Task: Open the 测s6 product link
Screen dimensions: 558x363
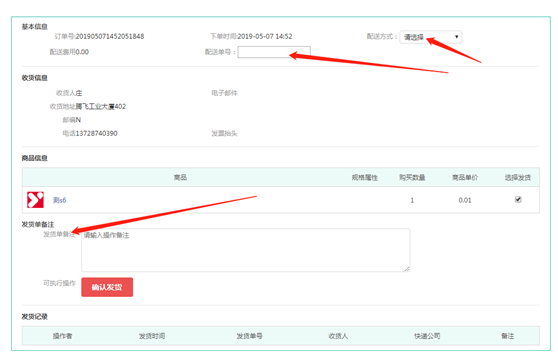Action: click(59, 200)
